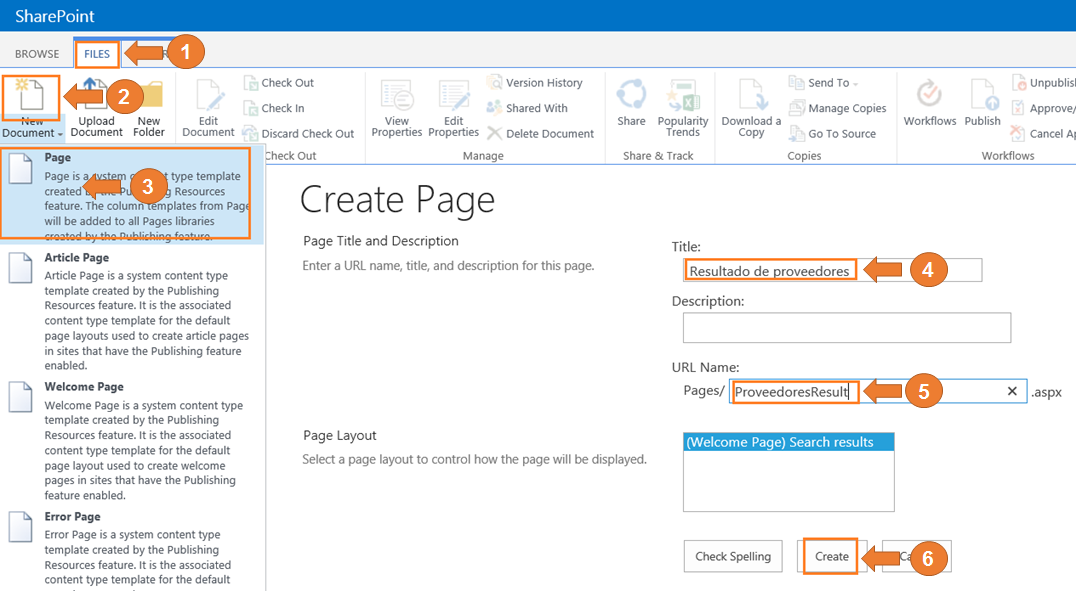Screen dimensions: 1076x591
Task: Switch to the BROWSE ribbon tab
Action: click(x=37, y=54)
